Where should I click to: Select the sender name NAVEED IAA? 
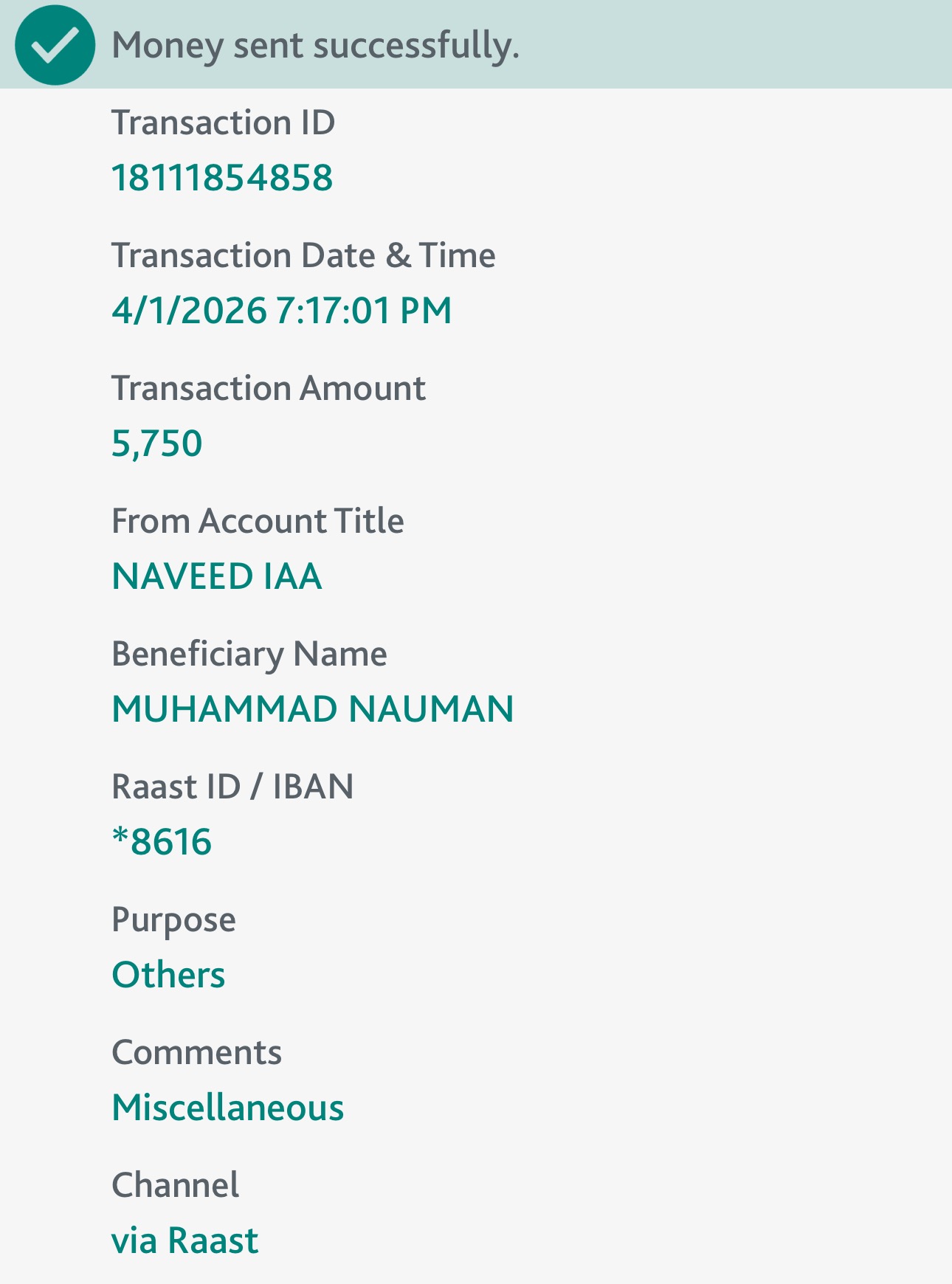[217, 576]
